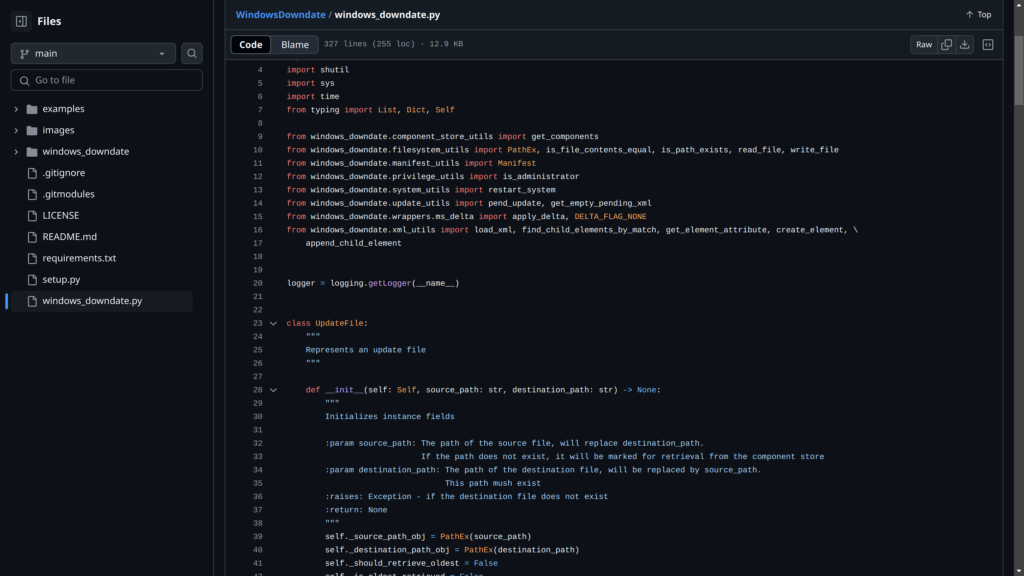Switch to the Blame tab
This screenshot has height=576, width=1024.
(x=295, y=44)
